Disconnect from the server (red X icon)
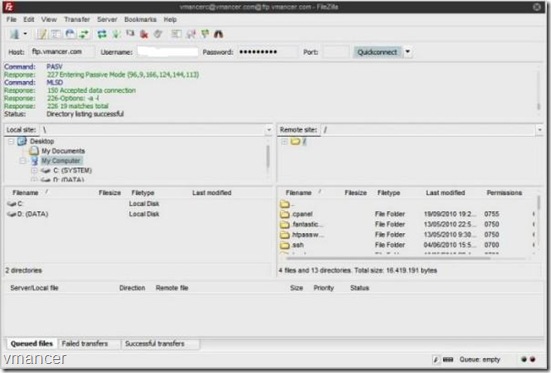The image size is (551, 373). click(144, 34)
